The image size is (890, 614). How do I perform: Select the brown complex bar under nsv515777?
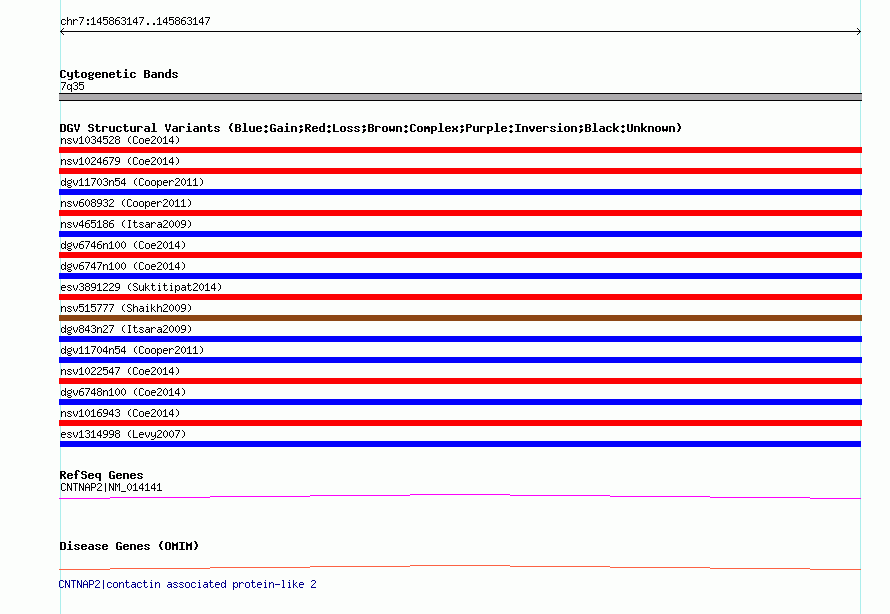(x=460, y=318)
